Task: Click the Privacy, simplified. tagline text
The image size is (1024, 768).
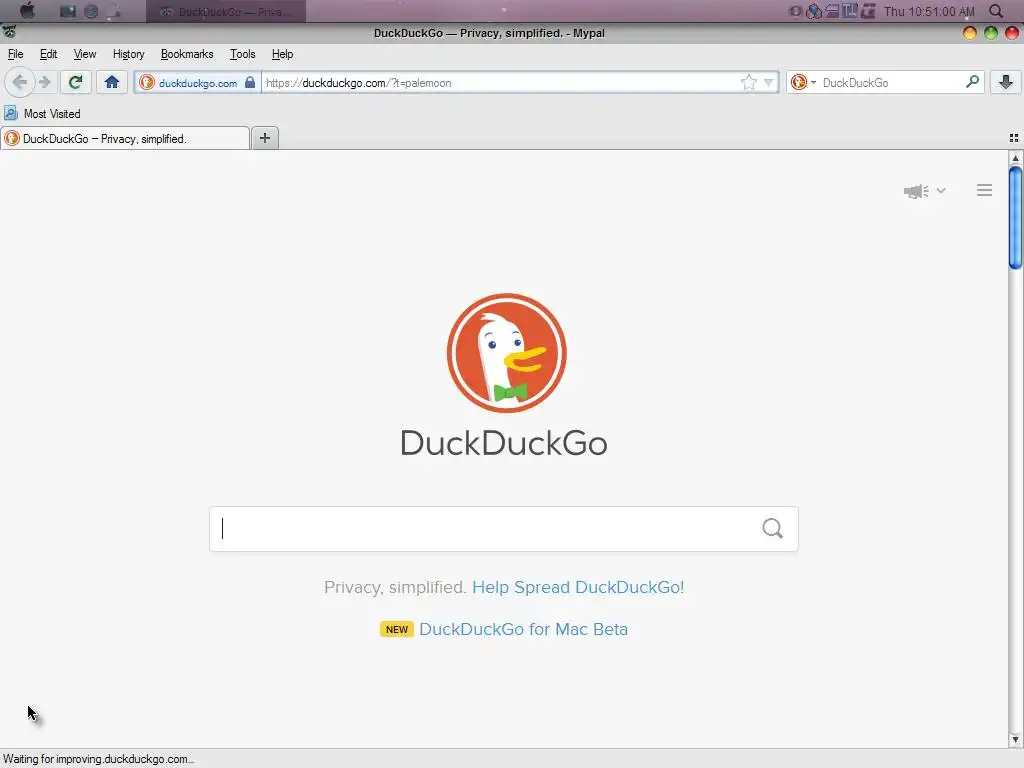Action: [395, 587]
